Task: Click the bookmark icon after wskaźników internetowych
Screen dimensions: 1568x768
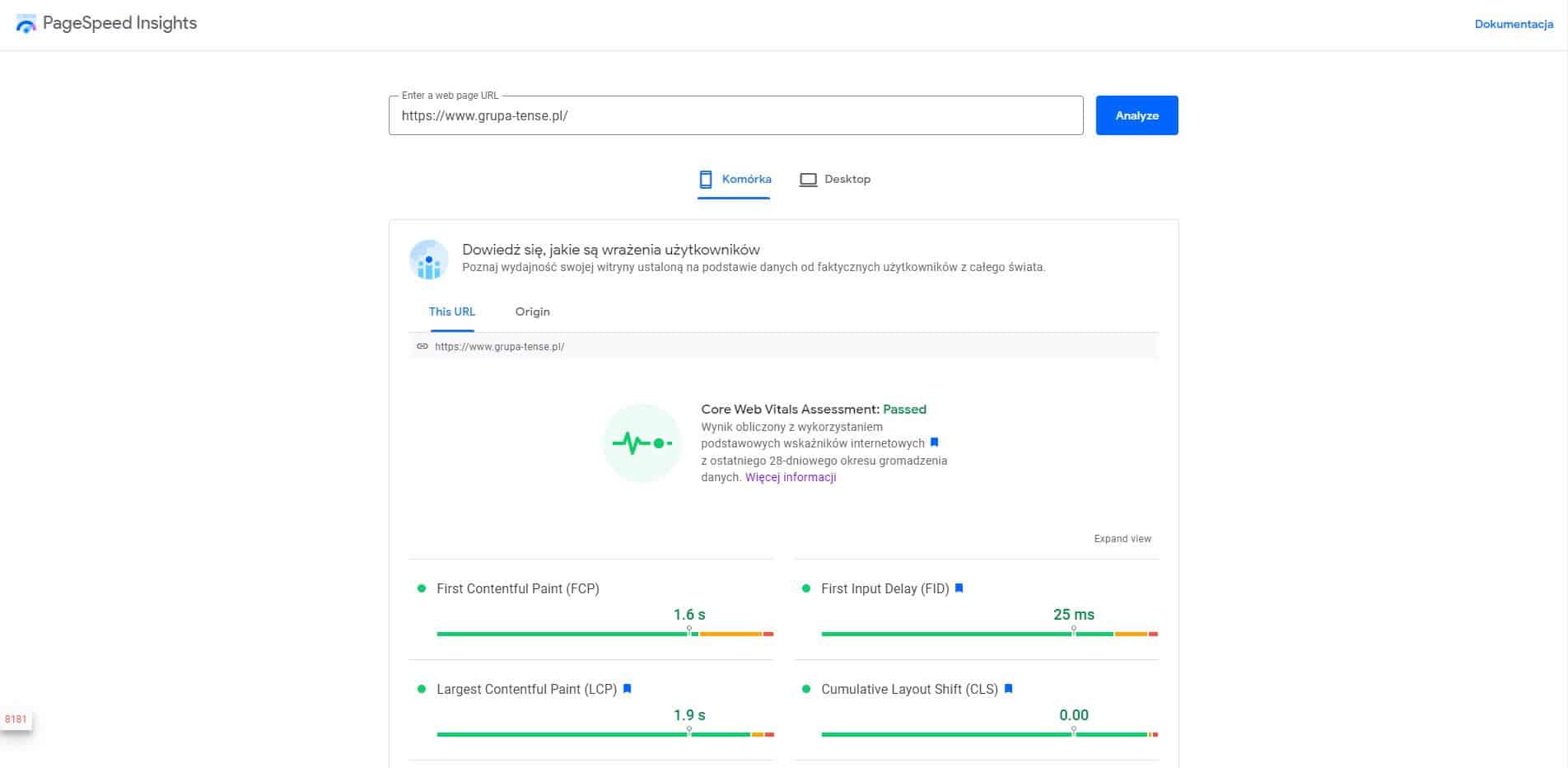Action: (x=934, y=443)
